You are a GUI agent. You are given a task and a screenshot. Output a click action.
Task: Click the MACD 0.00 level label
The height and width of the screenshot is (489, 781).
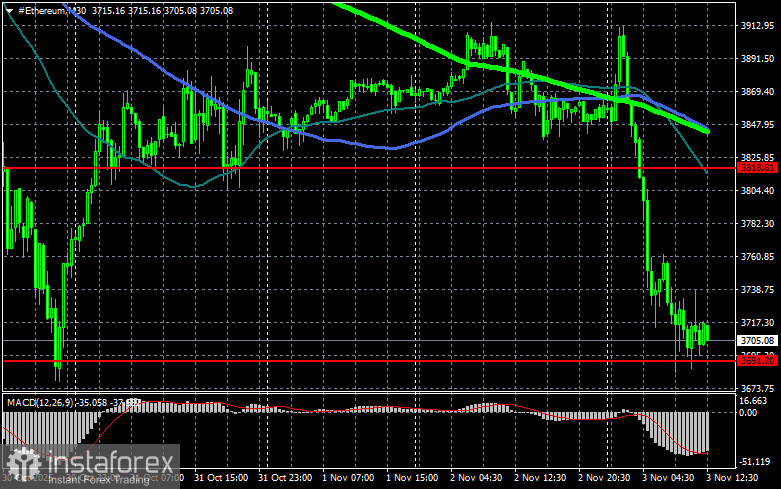tap(749, 412)
